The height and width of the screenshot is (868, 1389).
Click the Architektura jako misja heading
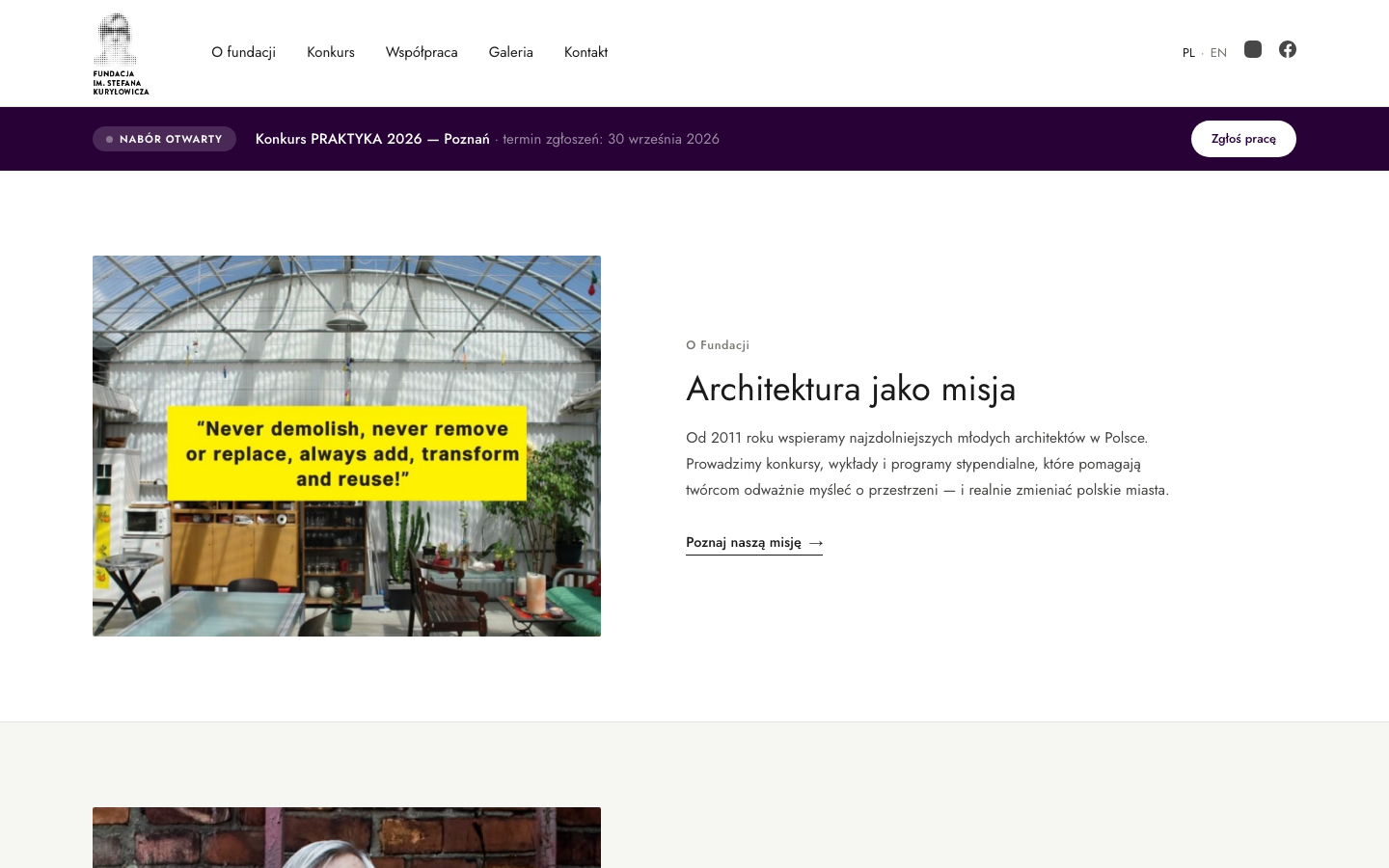pos(851,389)
